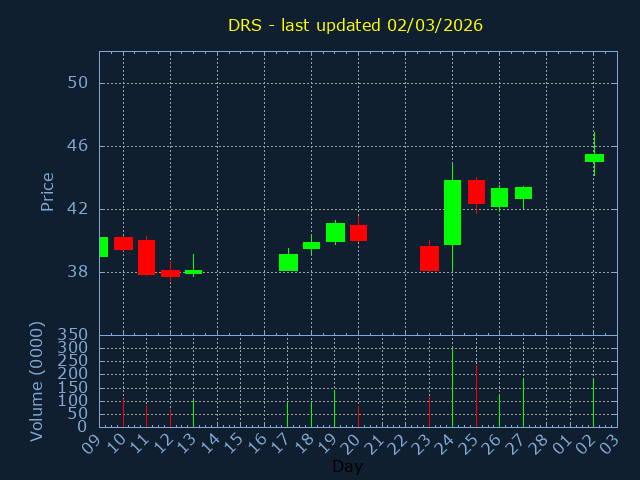Click the Volume (0000) axis label

click(37, 381)
